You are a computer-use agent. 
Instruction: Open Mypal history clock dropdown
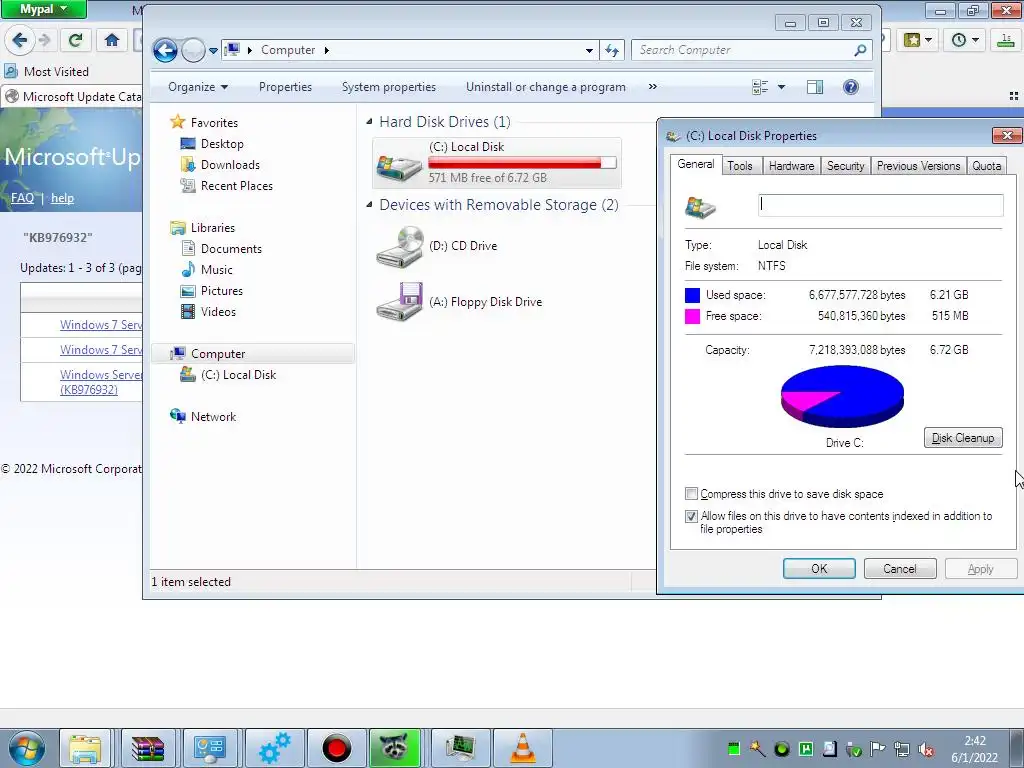(966, 40)
